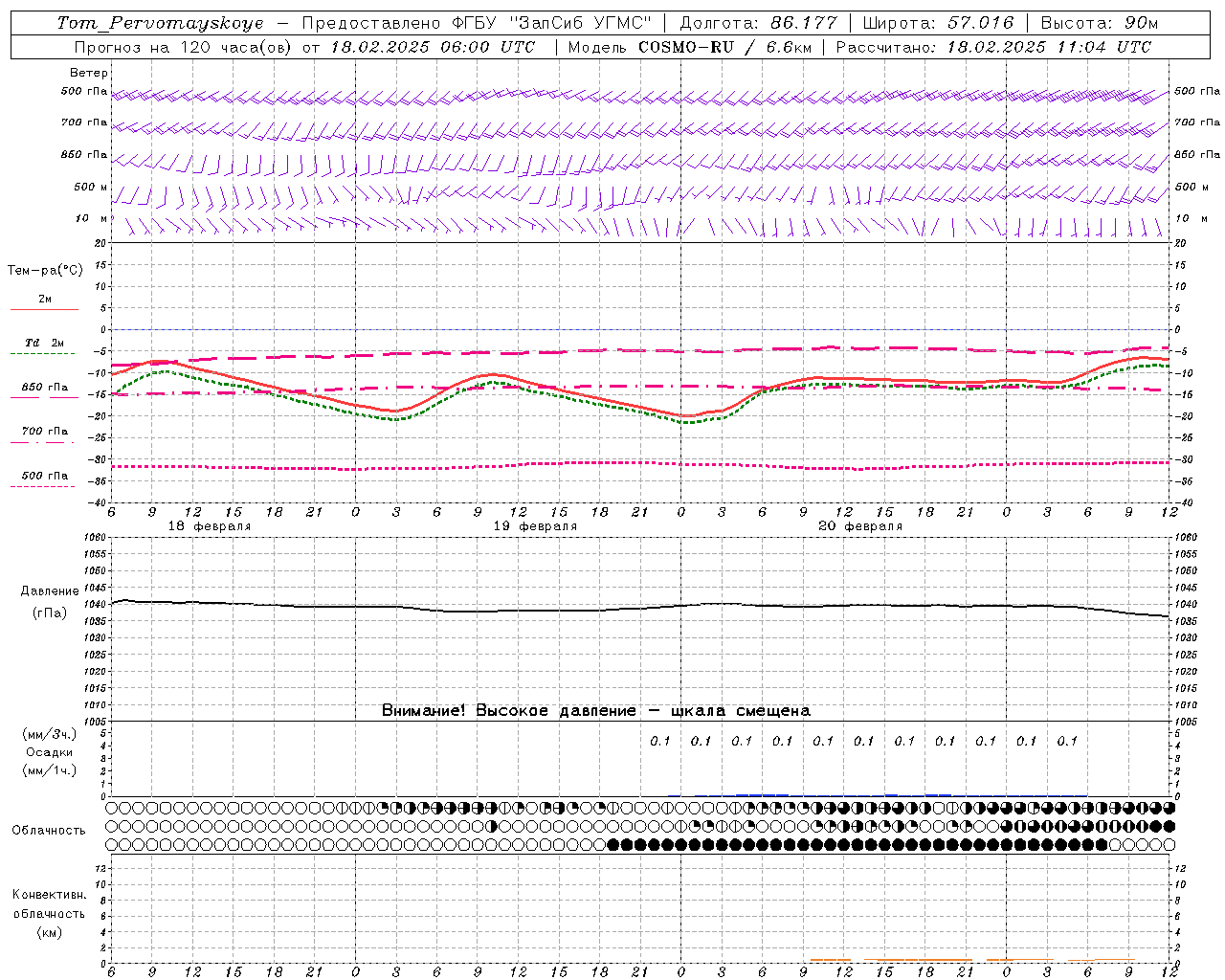Click the 'Прогноз на 120 часа(ов)' forecast text
This screenshot has width=1225, height=980.
point(183,47)
